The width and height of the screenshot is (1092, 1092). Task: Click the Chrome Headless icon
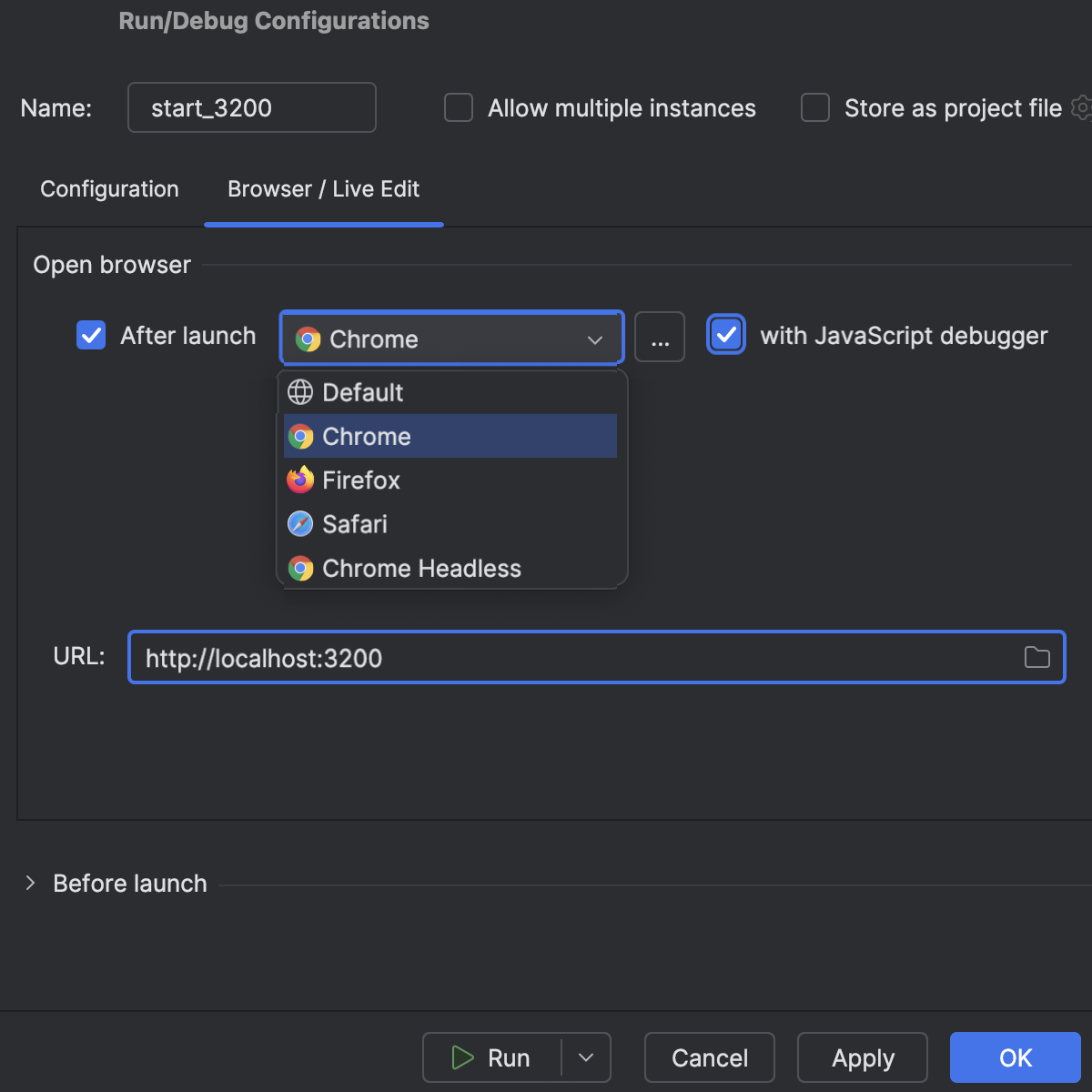coord(299,568)
